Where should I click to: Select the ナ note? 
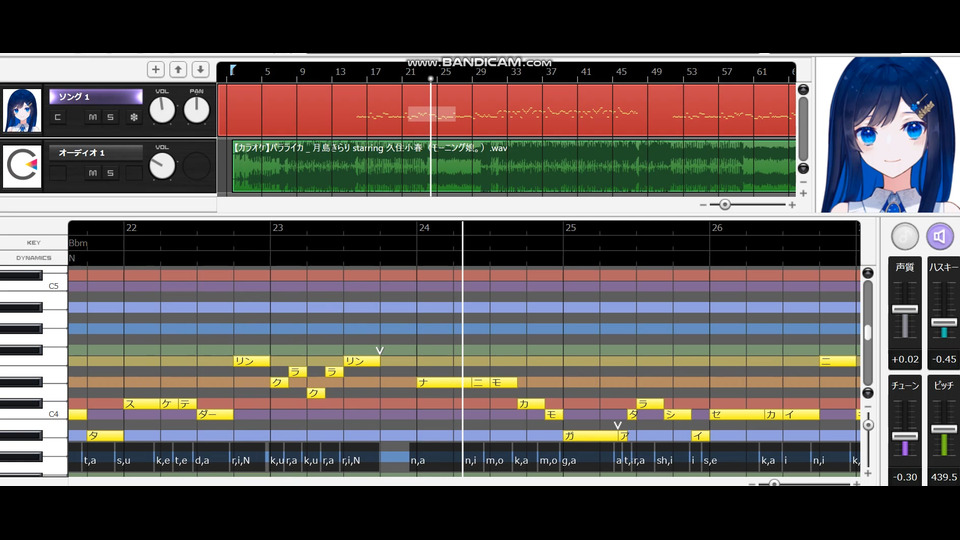(444, 382)
